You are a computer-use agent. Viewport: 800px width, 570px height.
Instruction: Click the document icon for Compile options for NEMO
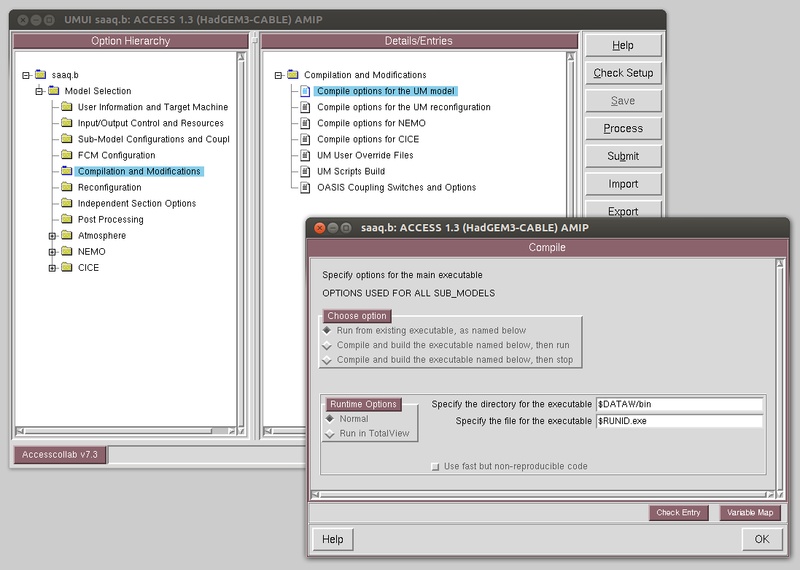[x=305, y=123]
